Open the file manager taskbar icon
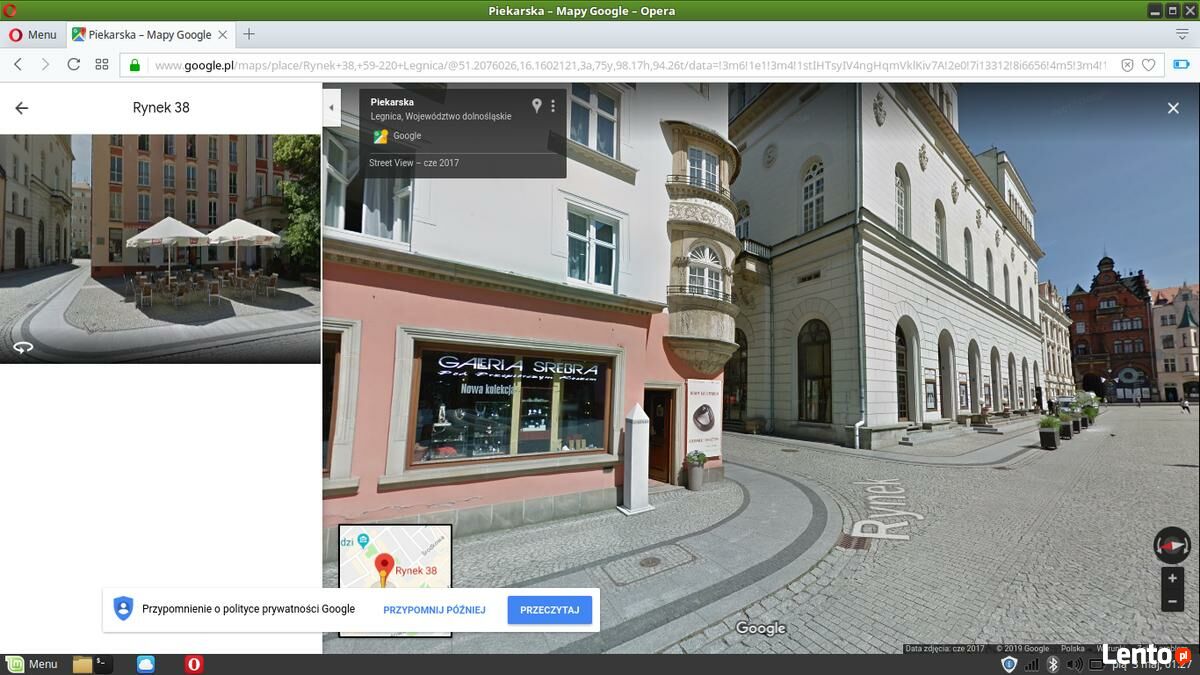 pyautogui.click(x=82, y=664)
